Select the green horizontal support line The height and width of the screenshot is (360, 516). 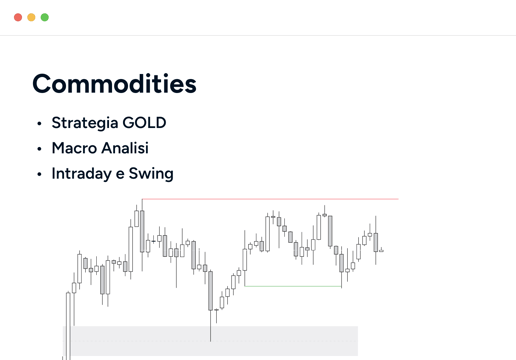293,286
